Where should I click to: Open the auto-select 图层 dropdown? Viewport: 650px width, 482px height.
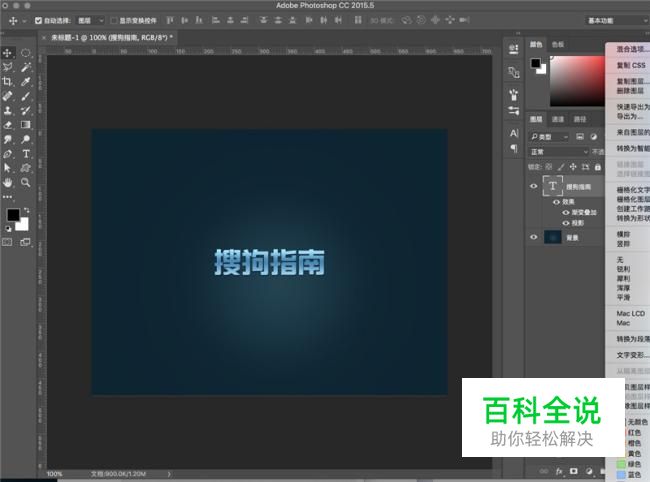coord(91,20)
